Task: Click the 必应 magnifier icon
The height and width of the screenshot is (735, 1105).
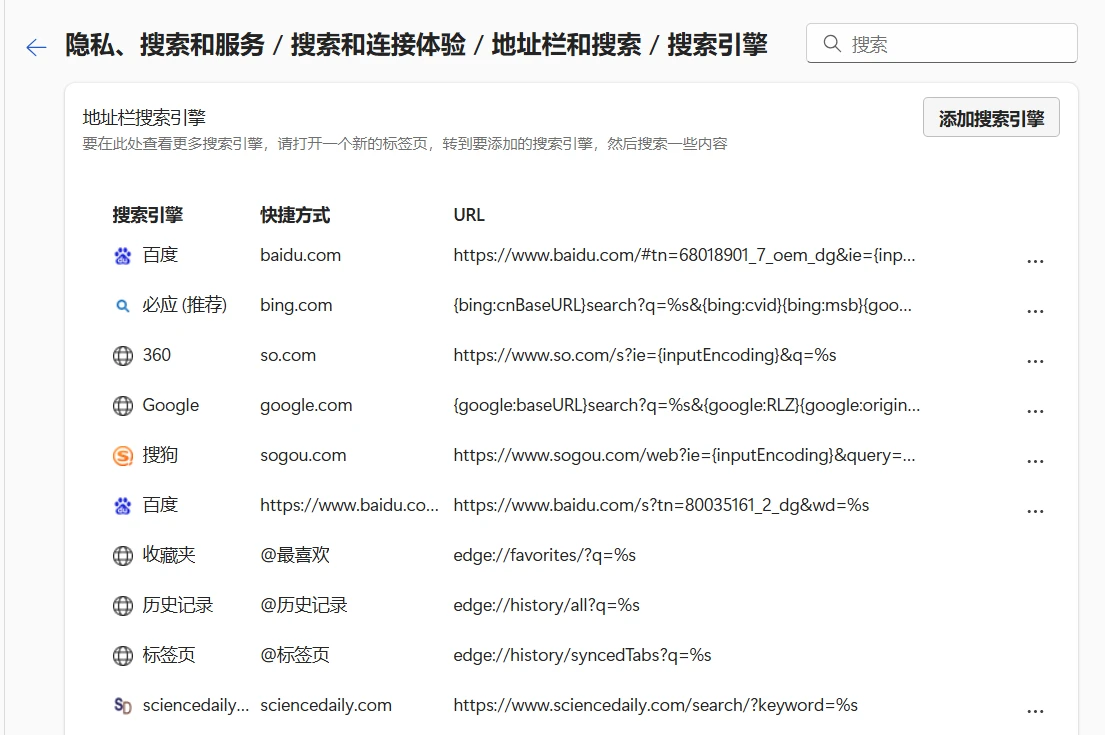Action: (123, 306)
